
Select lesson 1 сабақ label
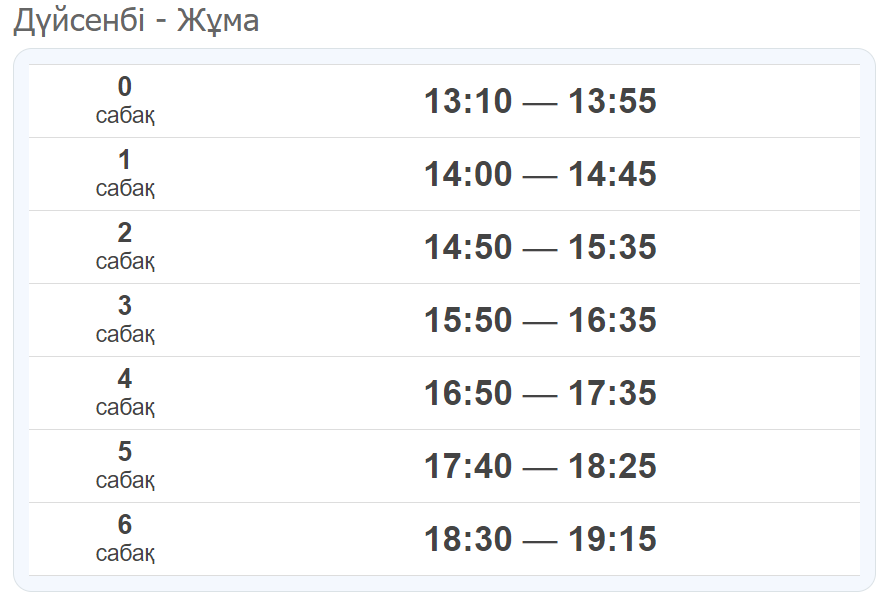point(125,174)
